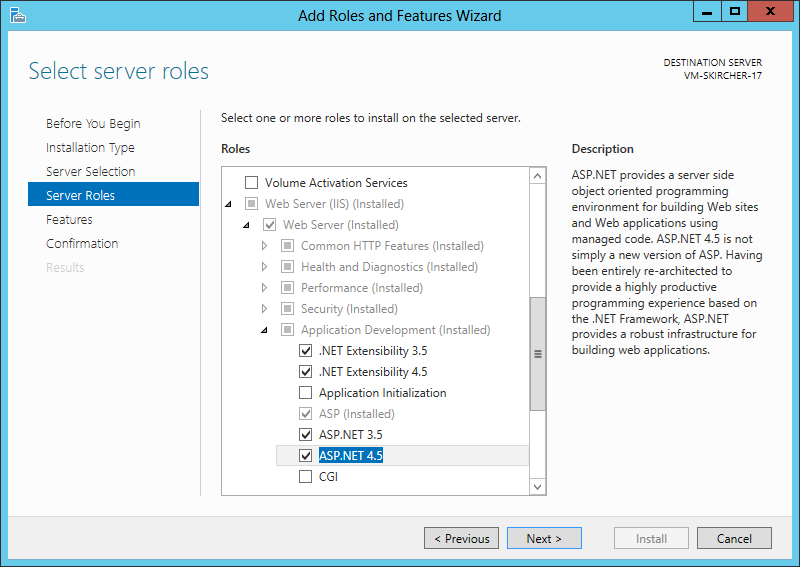Uncheck ASP.NET 3.5 role service
800x567 pixels.
coord(305,435)
